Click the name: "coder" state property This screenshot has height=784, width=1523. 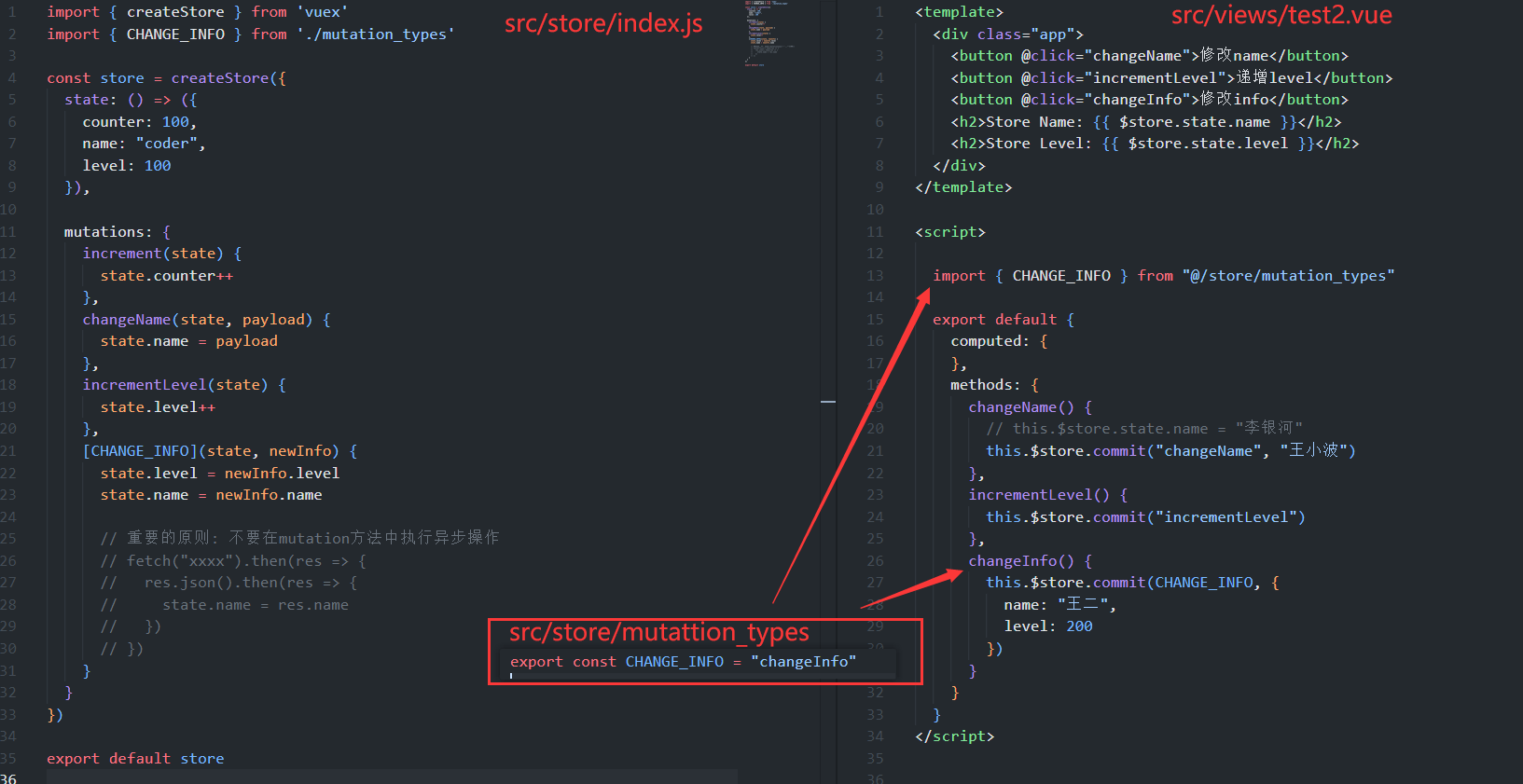point(144,144)
